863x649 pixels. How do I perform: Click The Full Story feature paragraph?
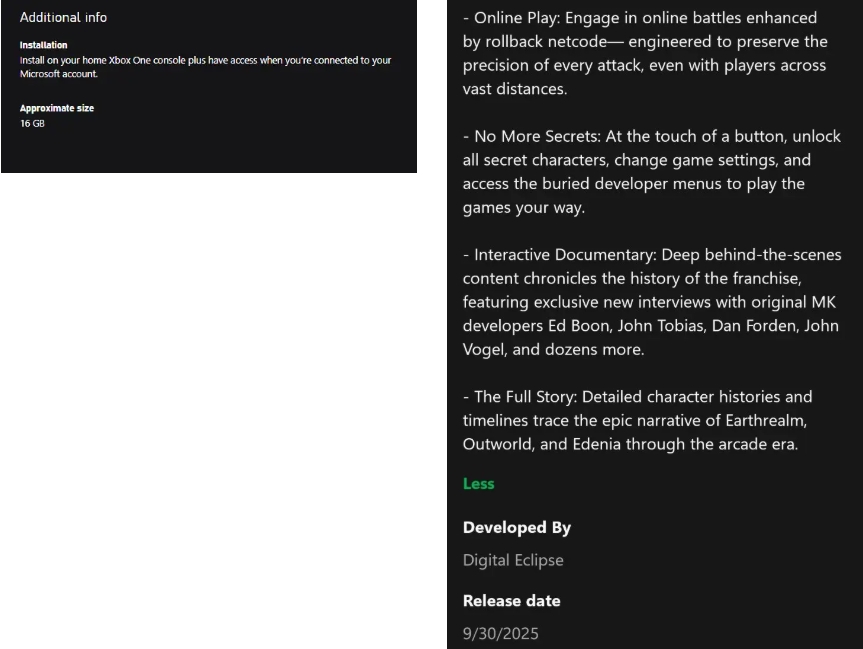pos(637,420)
